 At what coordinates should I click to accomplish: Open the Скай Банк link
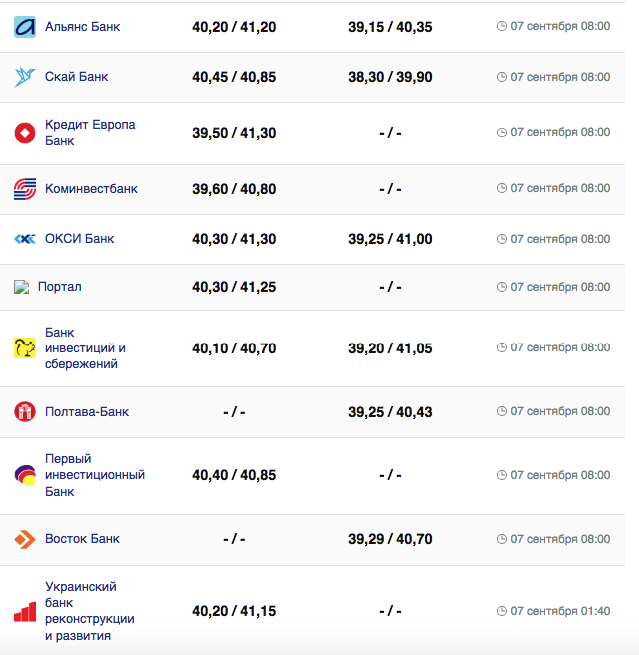pos(77,77)
